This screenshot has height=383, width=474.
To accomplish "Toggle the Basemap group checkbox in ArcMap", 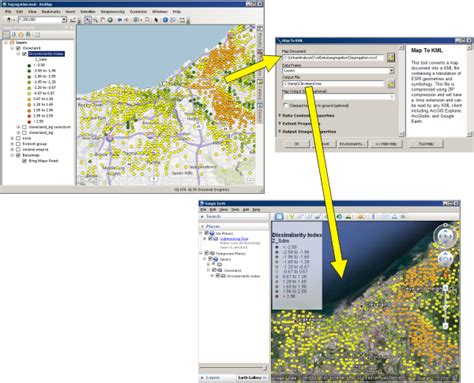I will [18, 155].
